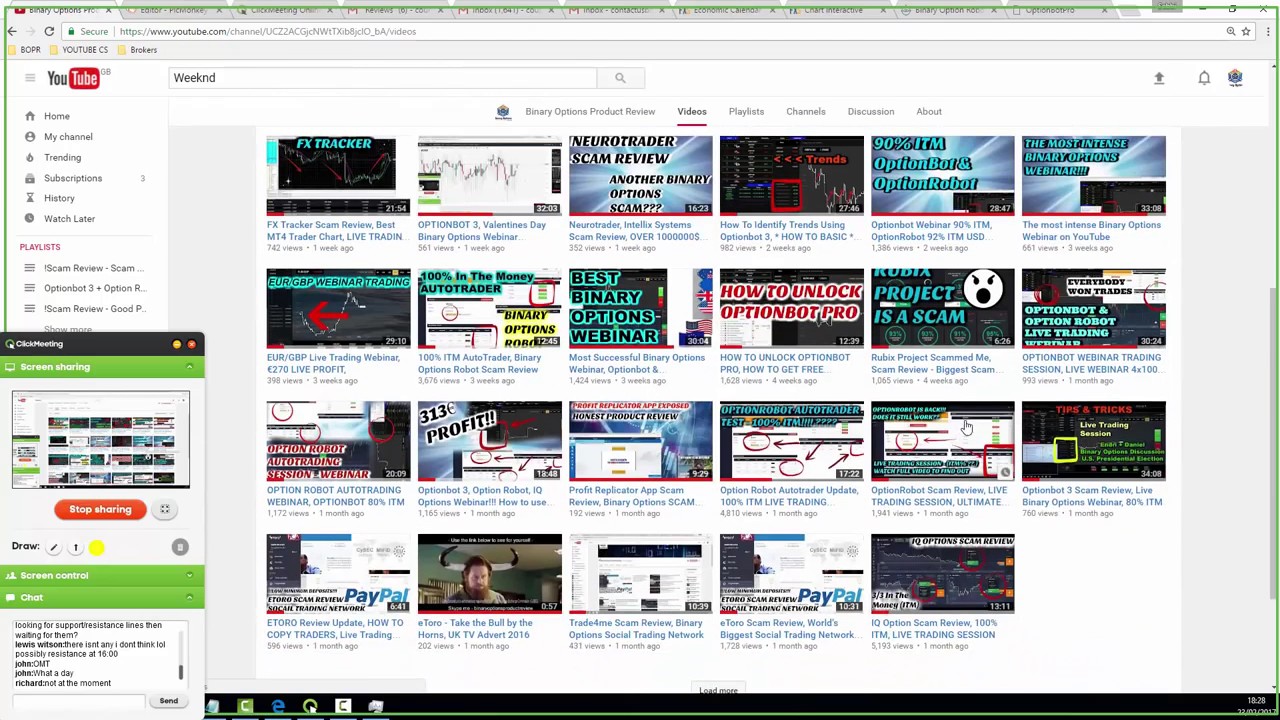Click the search magnifier button

click(620, 78)
